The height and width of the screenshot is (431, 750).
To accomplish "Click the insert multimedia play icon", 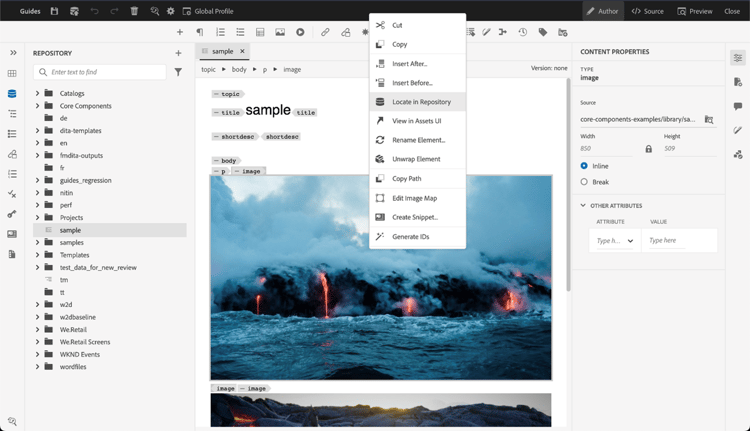I will coord(300,32).
